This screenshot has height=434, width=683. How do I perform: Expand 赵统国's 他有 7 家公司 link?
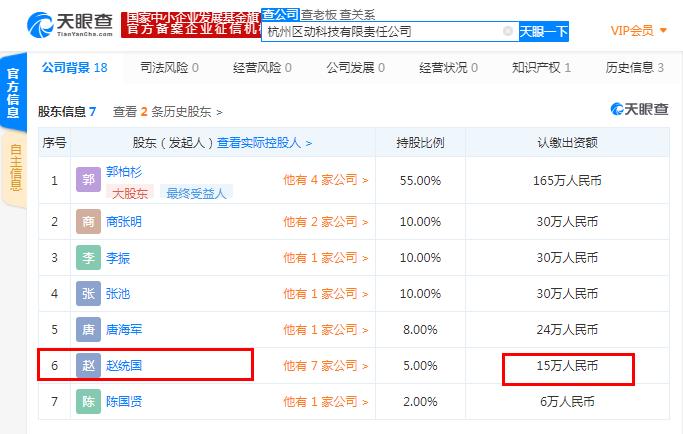[326, 365]
